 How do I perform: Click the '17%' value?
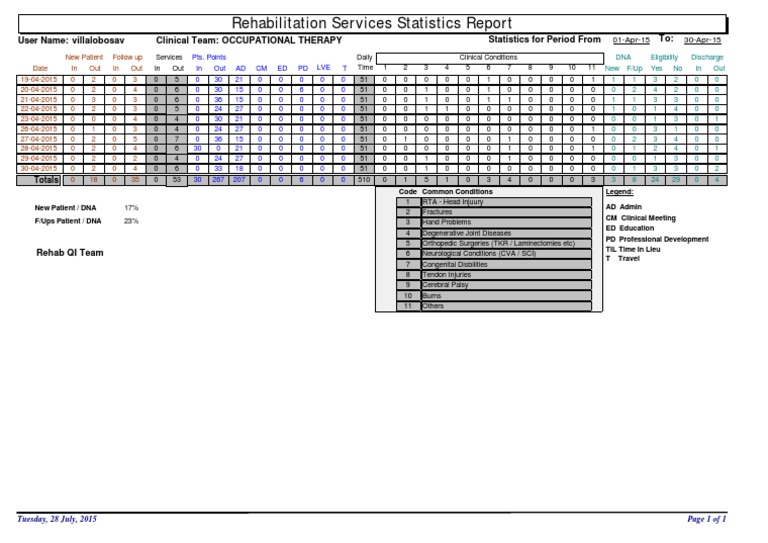[131, 208]
